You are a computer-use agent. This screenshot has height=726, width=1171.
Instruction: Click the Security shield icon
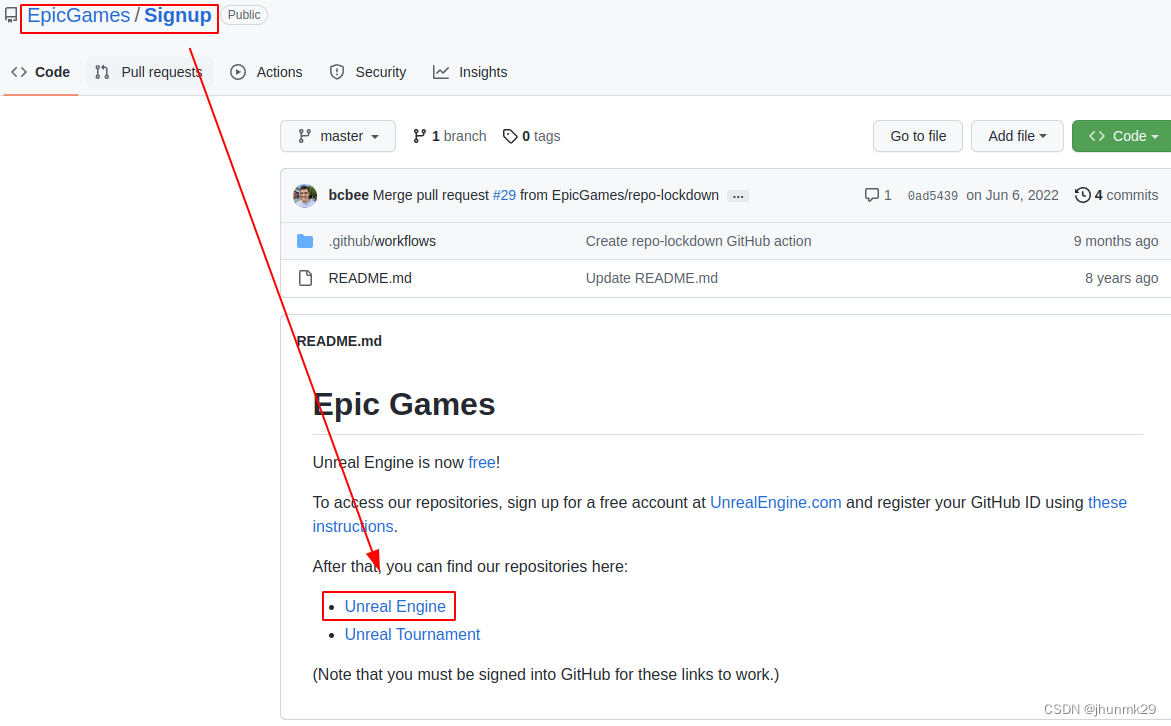337,72
